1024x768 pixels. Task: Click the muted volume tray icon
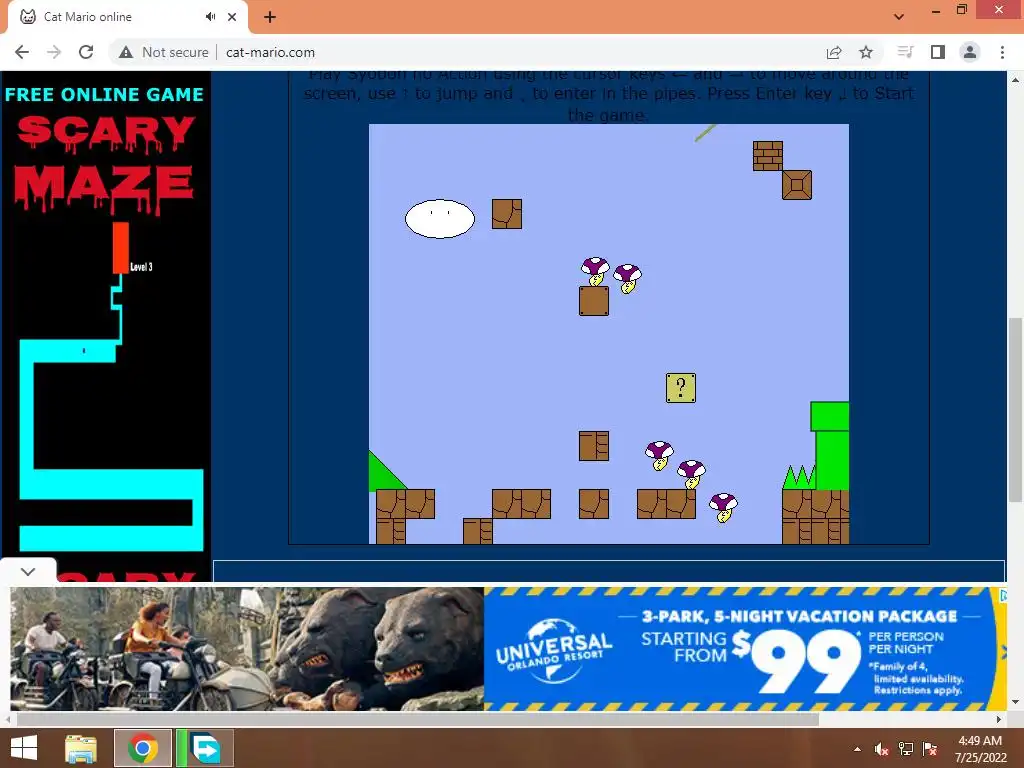(882, 749)
